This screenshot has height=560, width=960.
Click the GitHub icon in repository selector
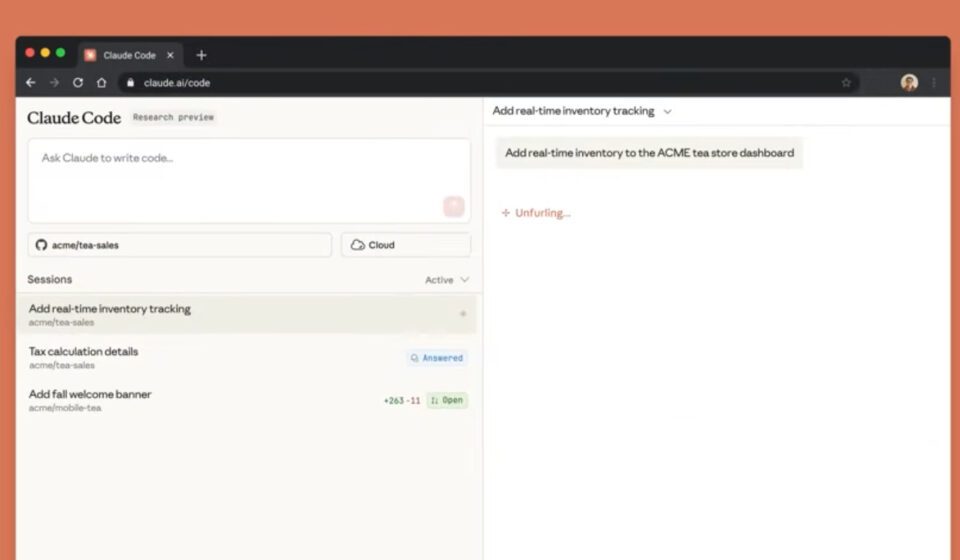[x=41, y=245]
